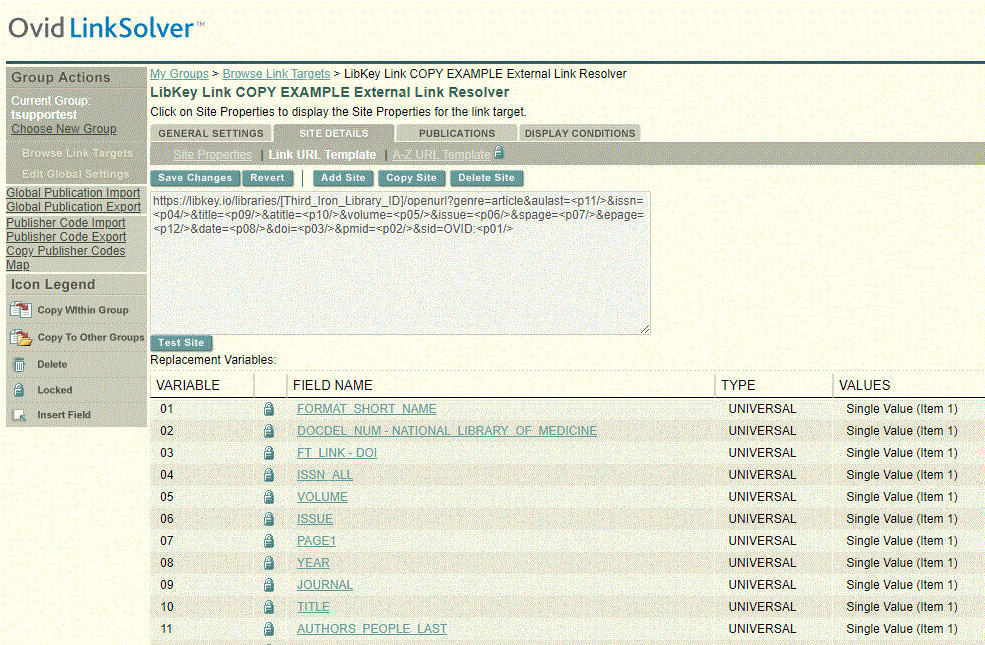Click the lock icon in the ISSN_ALL row
Screen dimensions: 985x645
[x=269, y=475]
